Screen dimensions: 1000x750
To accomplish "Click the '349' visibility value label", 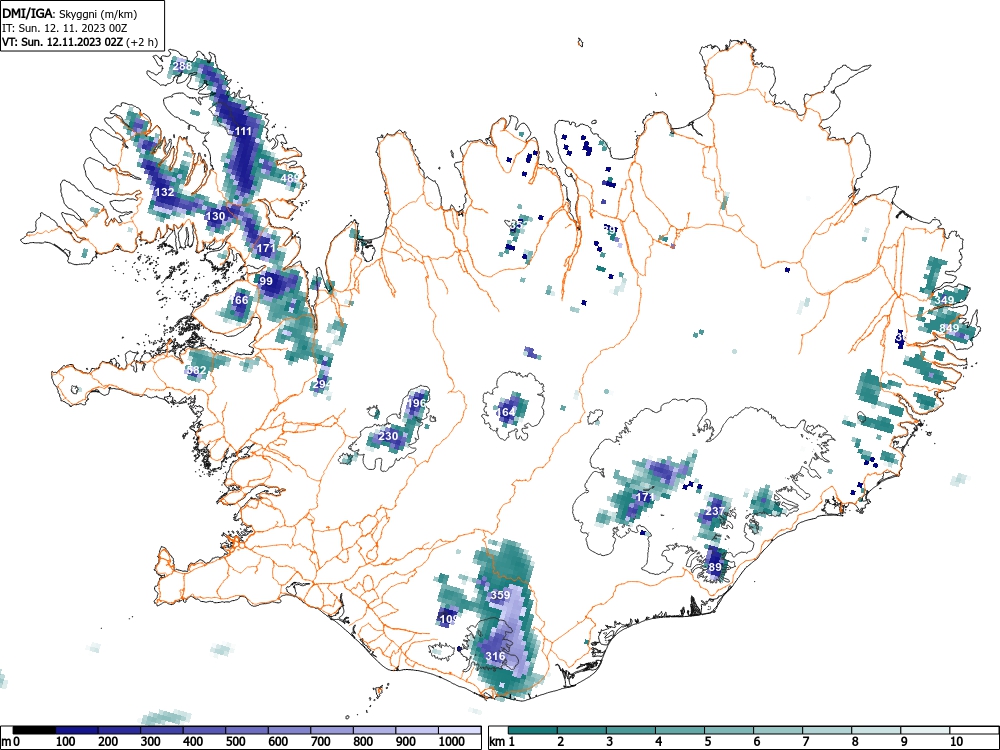I will (945, 300).
